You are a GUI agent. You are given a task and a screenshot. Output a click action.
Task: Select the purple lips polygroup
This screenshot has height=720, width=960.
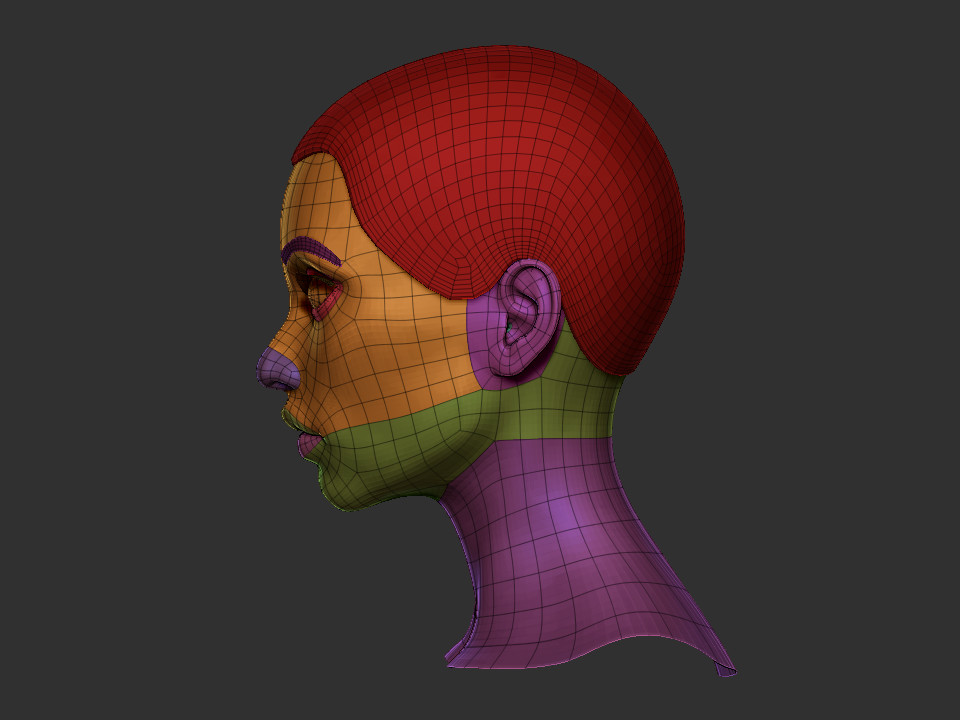pyautogui.click(x=310, y=445)
